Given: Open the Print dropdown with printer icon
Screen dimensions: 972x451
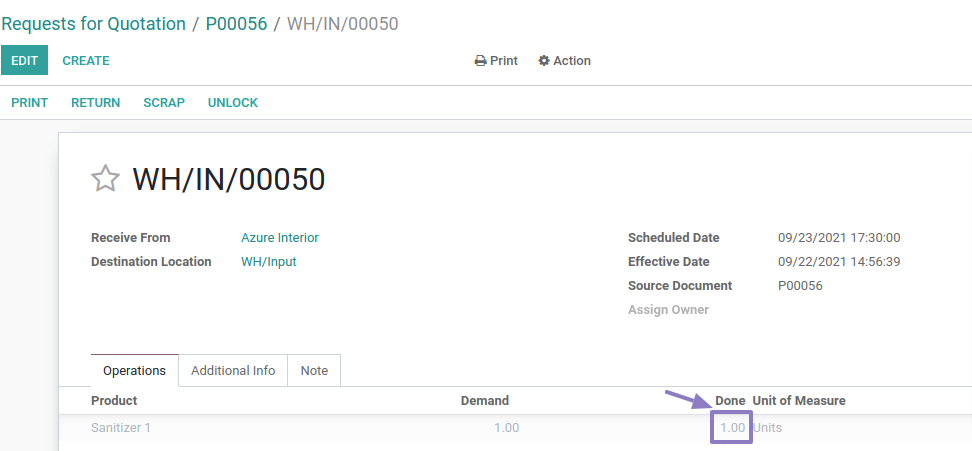Looking at the screenshot, I should click(496, 61).
